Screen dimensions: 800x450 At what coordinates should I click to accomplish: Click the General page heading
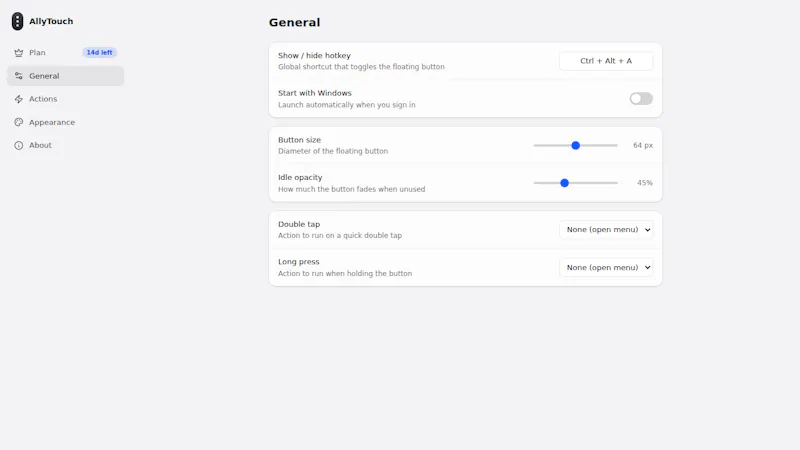[294, 22]
